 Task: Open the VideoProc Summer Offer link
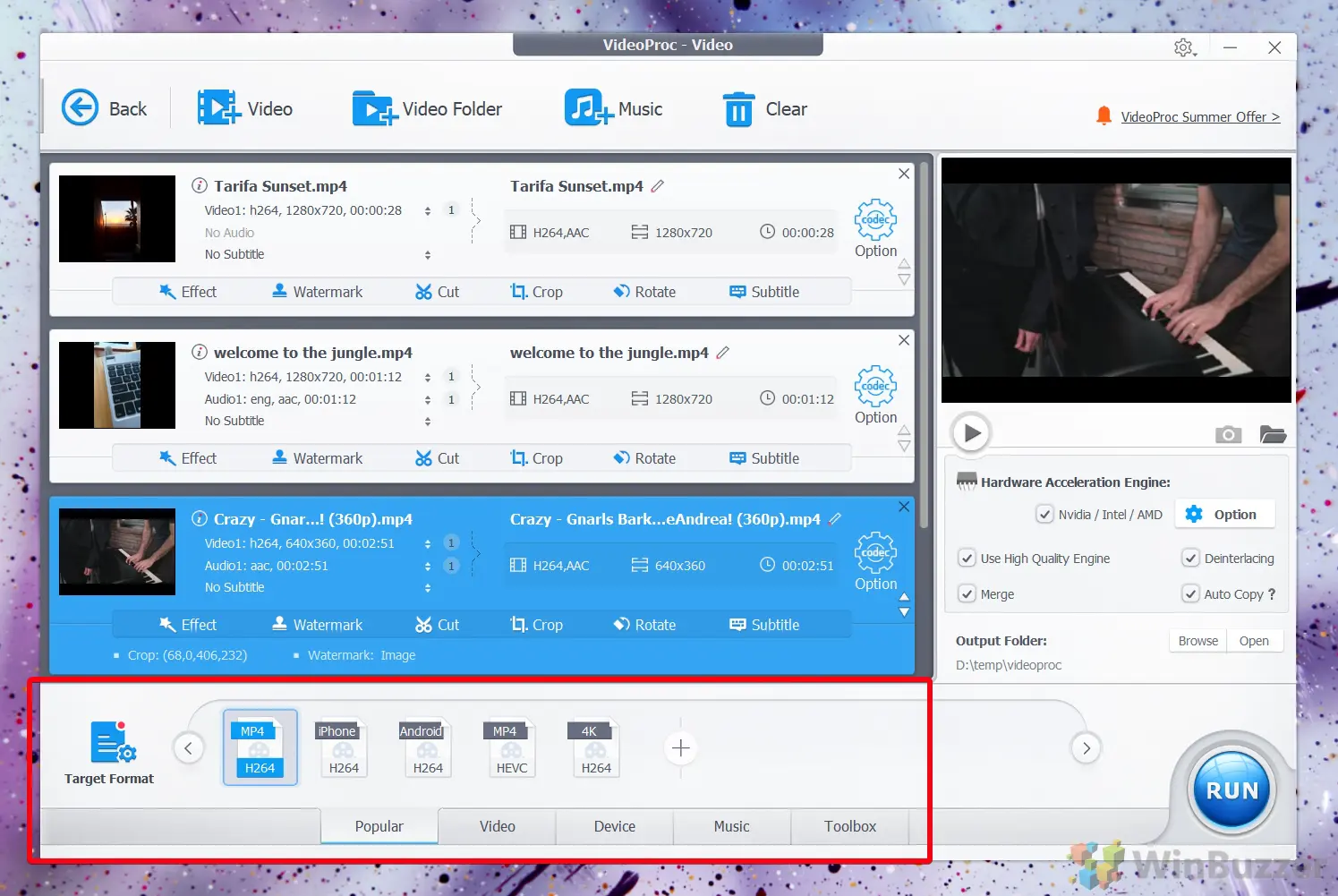1199,117
